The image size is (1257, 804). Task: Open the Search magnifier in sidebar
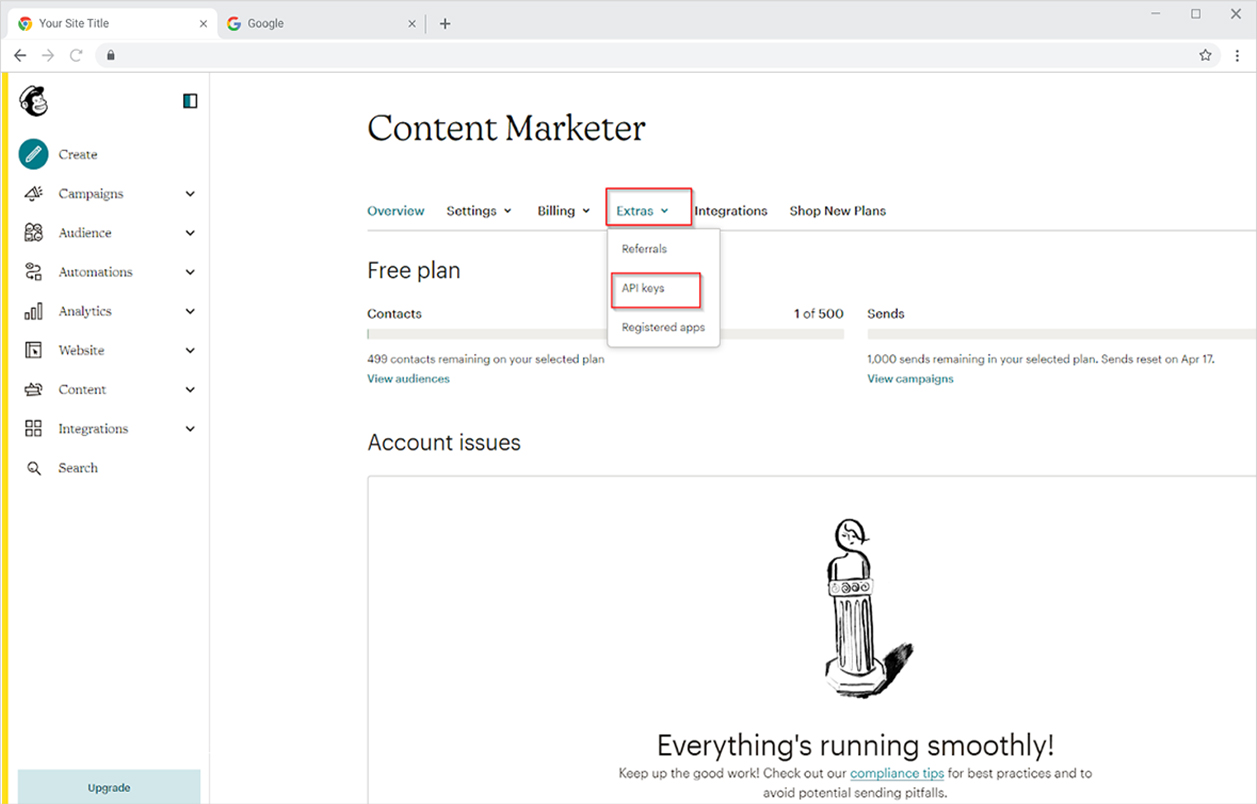tap(34, 468)
